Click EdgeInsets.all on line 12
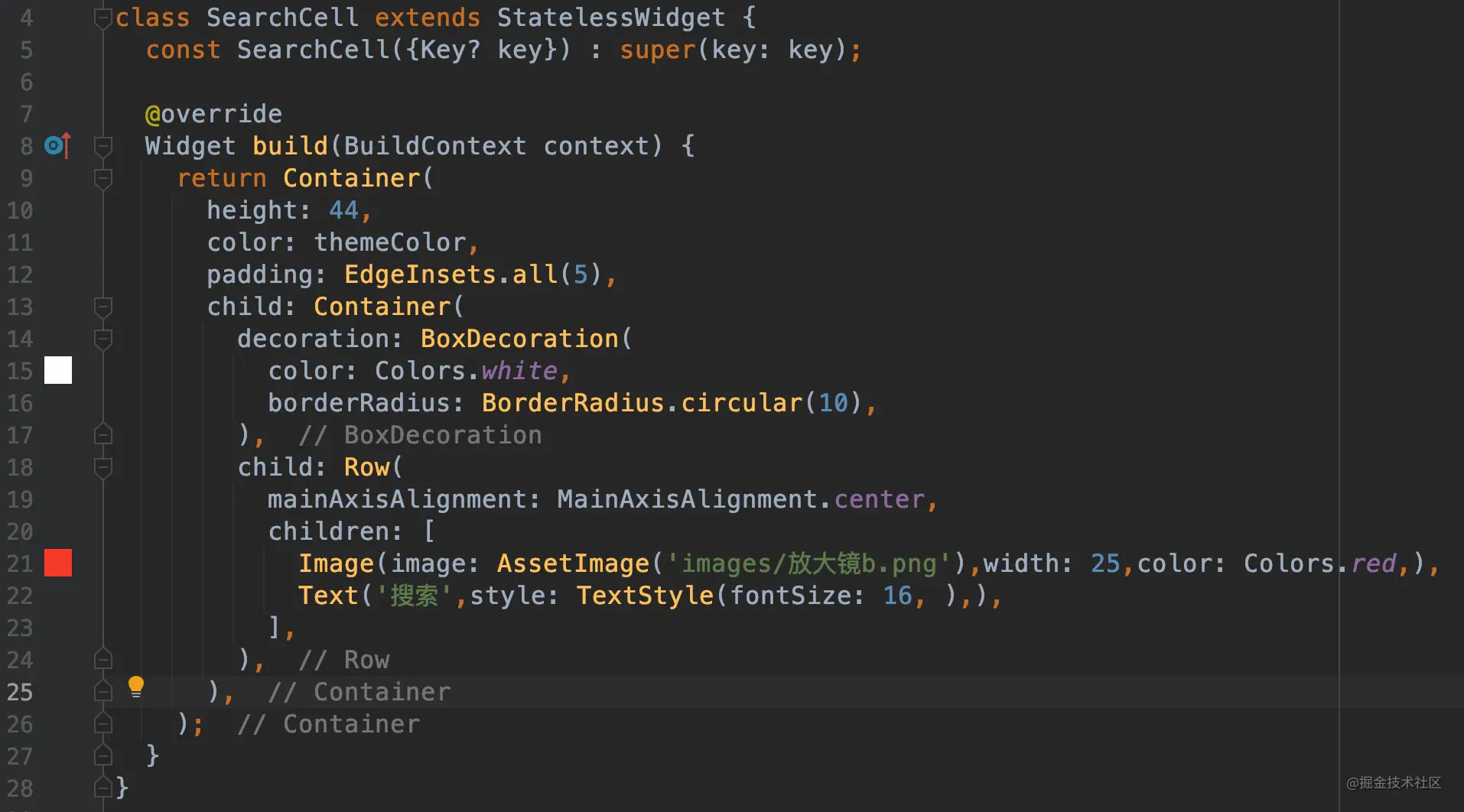This screenshot has width=1464, height=812. 451,274
